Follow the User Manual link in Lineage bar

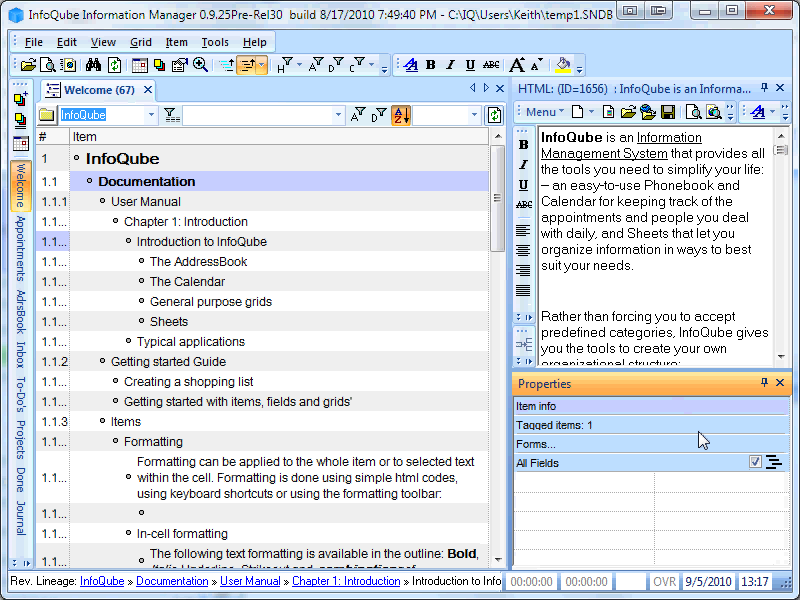pyautogui.click(x=250, y=581)
